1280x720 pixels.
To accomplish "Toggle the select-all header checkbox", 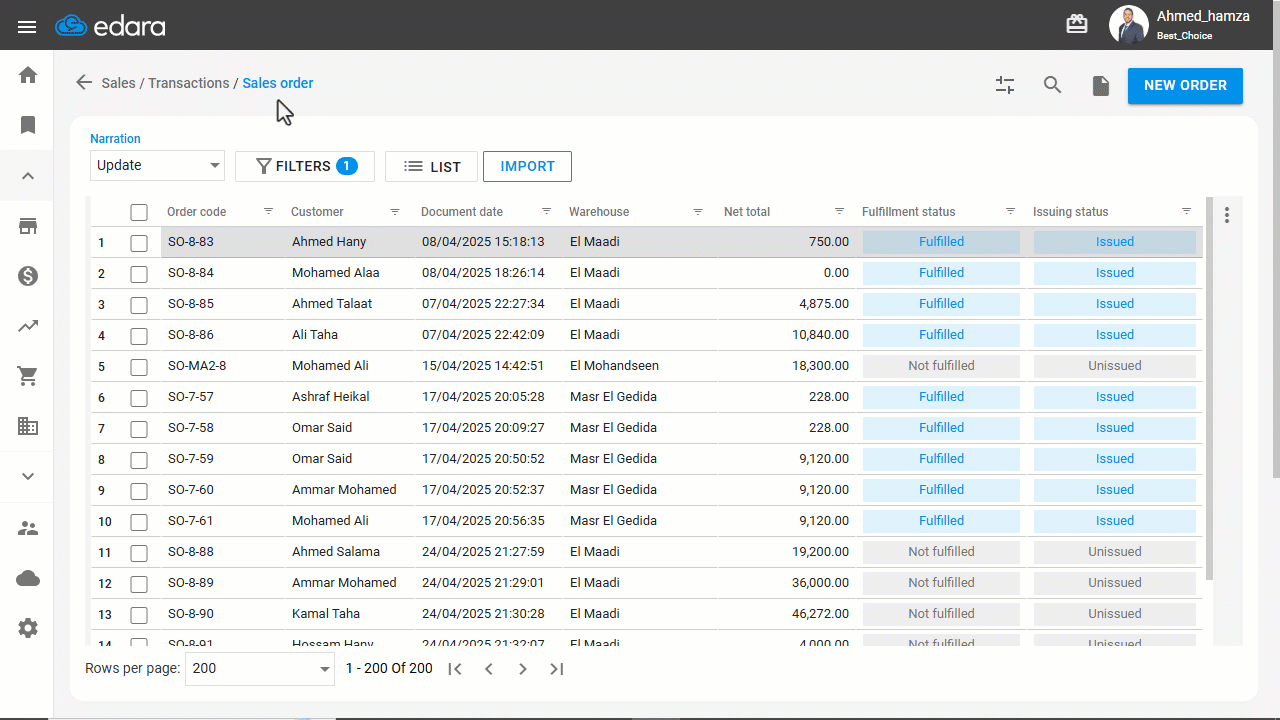I will 139,212.
